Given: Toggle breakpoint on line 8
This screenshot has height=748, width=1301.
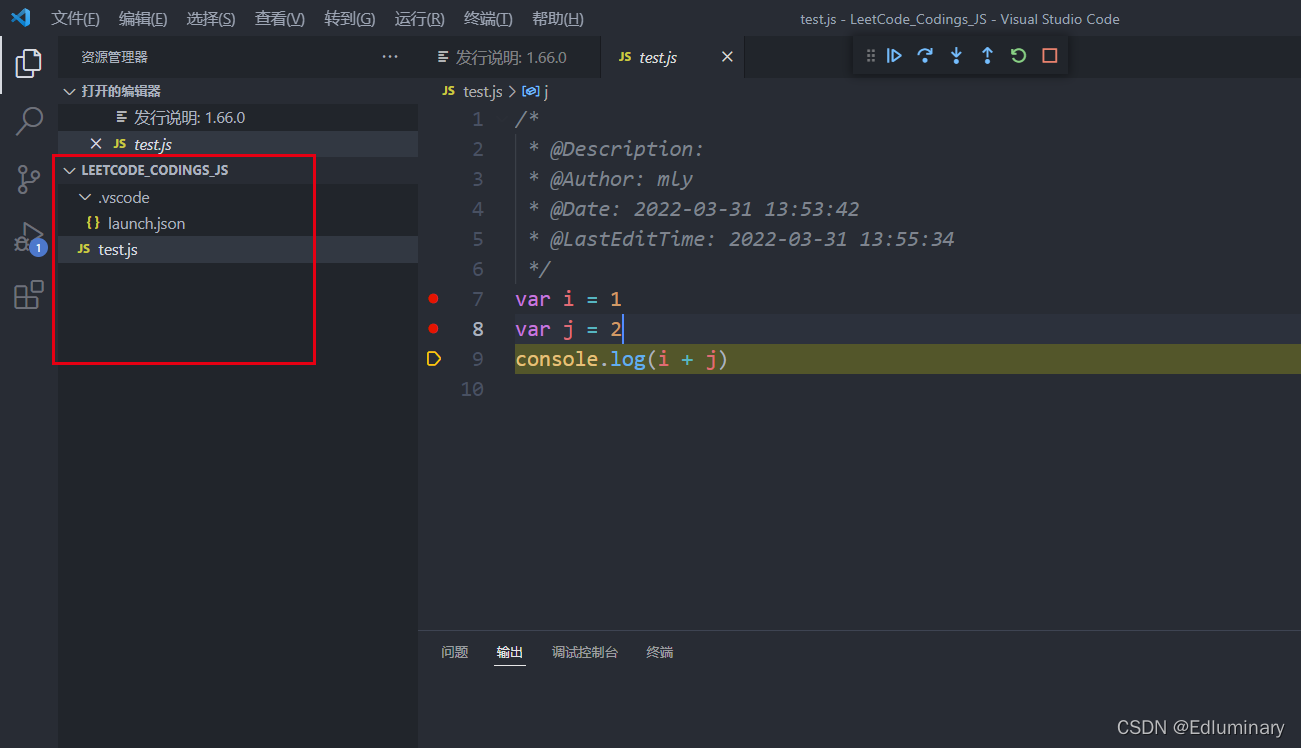Looking at the screenshot, I should pyautogui.click(x=433, y=328).
